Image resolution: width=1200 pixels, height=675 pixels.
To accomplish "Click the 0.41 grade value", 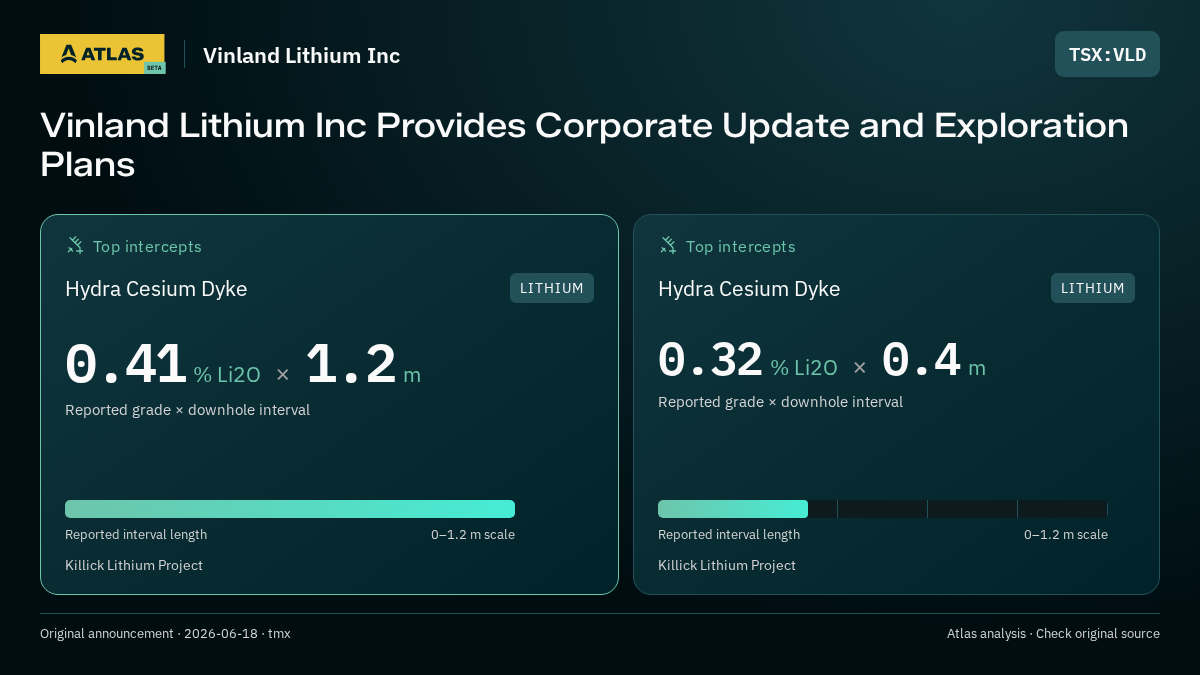I will tap(126, 366).
